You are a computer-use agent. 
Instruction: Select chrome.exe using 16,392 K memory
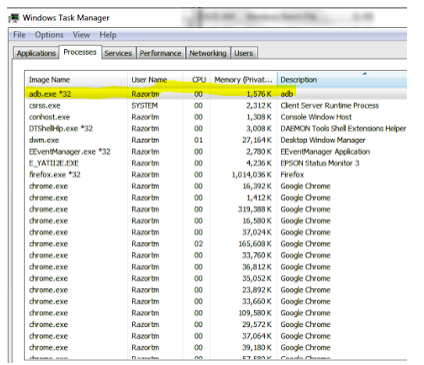(x=216, y=186)
